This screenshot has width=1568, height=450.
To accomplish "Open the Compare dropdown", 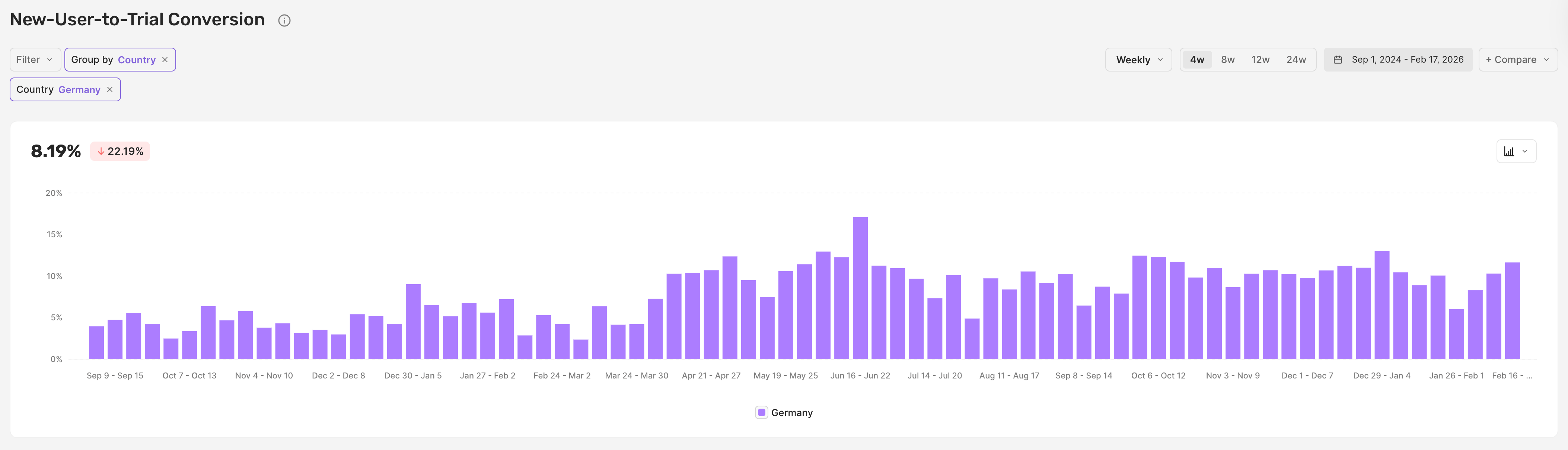I will [1517, 60].
